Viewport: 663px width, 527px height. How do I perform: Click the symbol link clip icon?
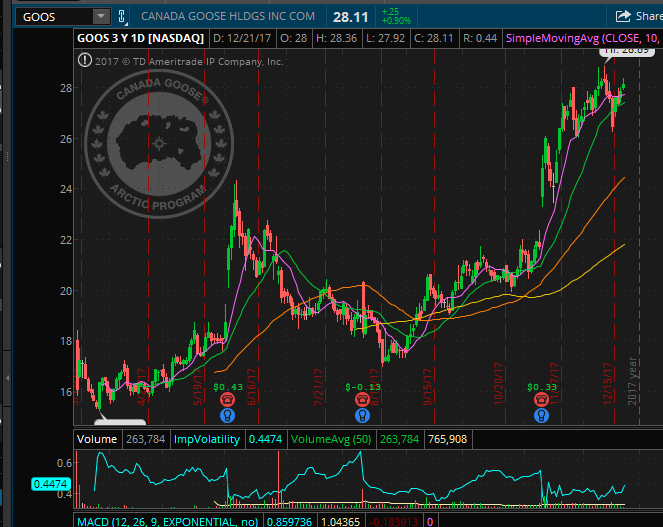click(x=122, y=16)
